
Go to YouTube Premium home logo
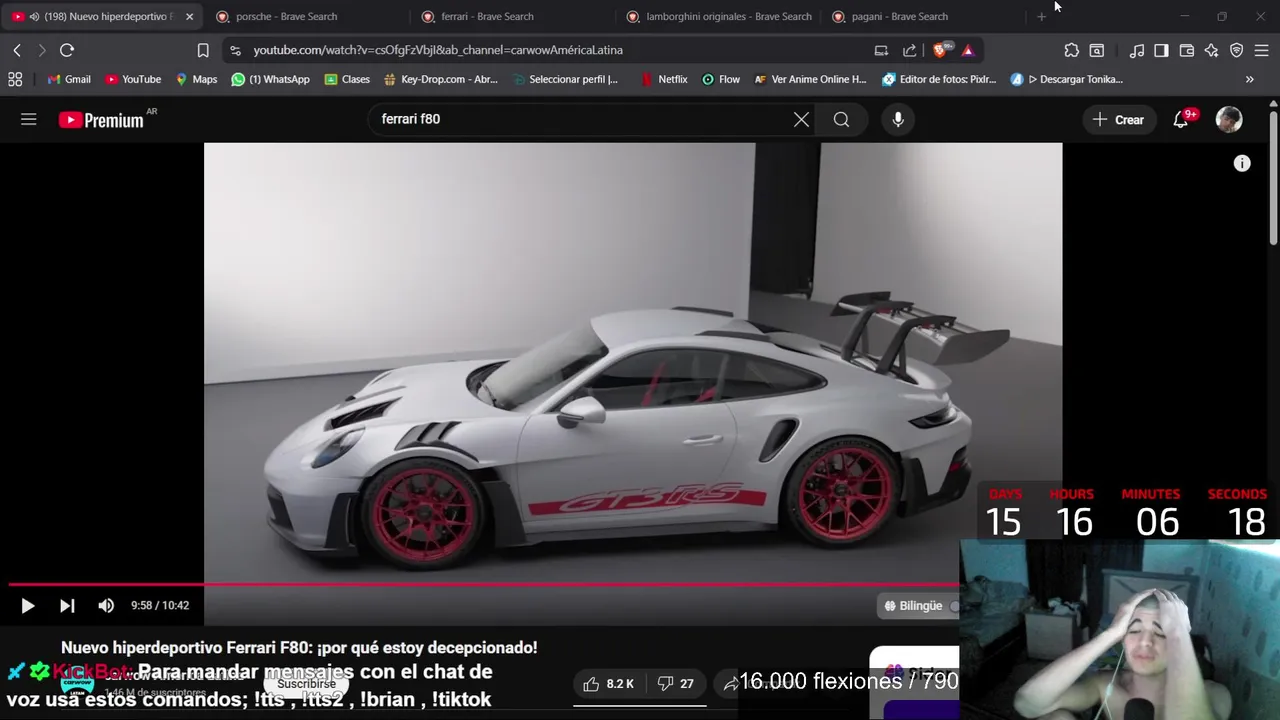click(101, 120)
